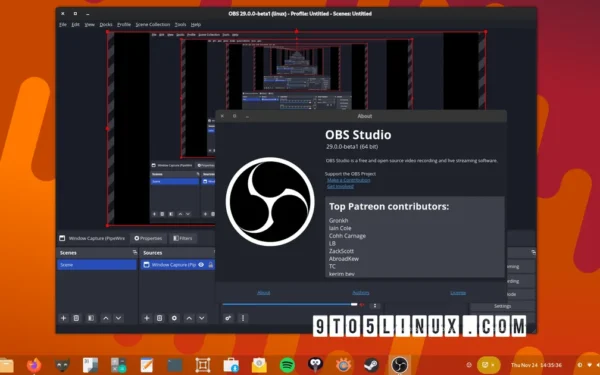Move scene down with arrow icon
Viewport: 600px width, 375px height.
(118, 318)
